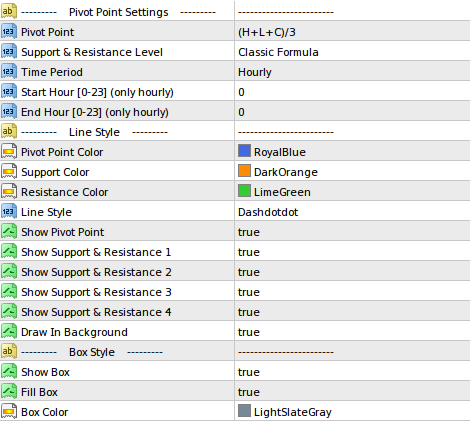
Task: Click the string icon beside Box Style header
Action: tap(9, 352)
